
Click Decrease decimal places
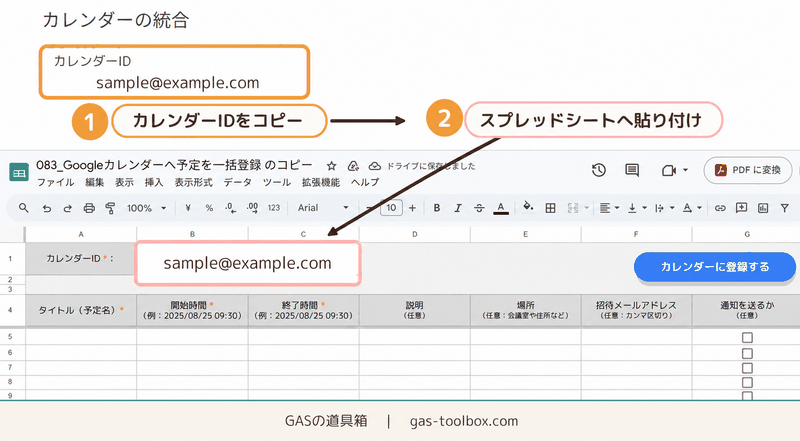pyautogui.click(x=231, y=208)
